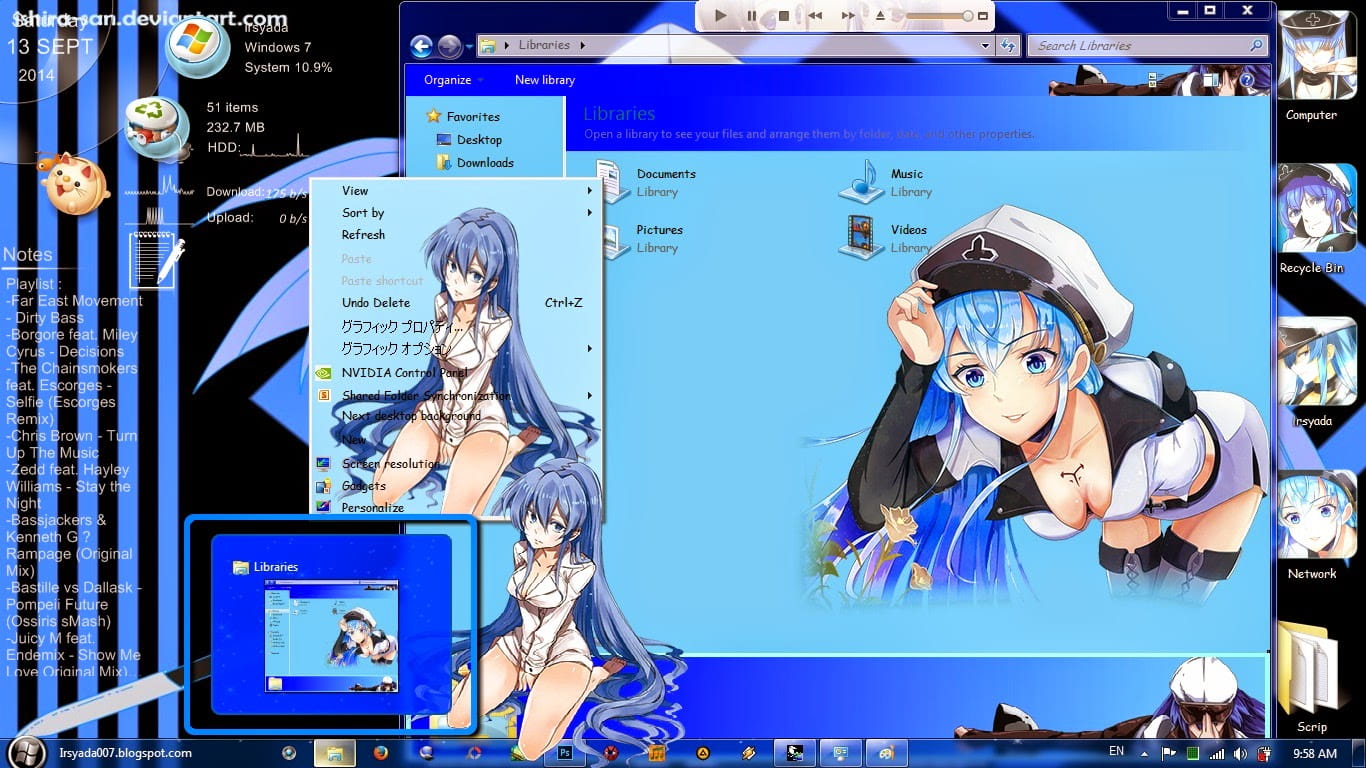
Task: Launch Photoshop from the taskbar
Action: tap(565, 753)
